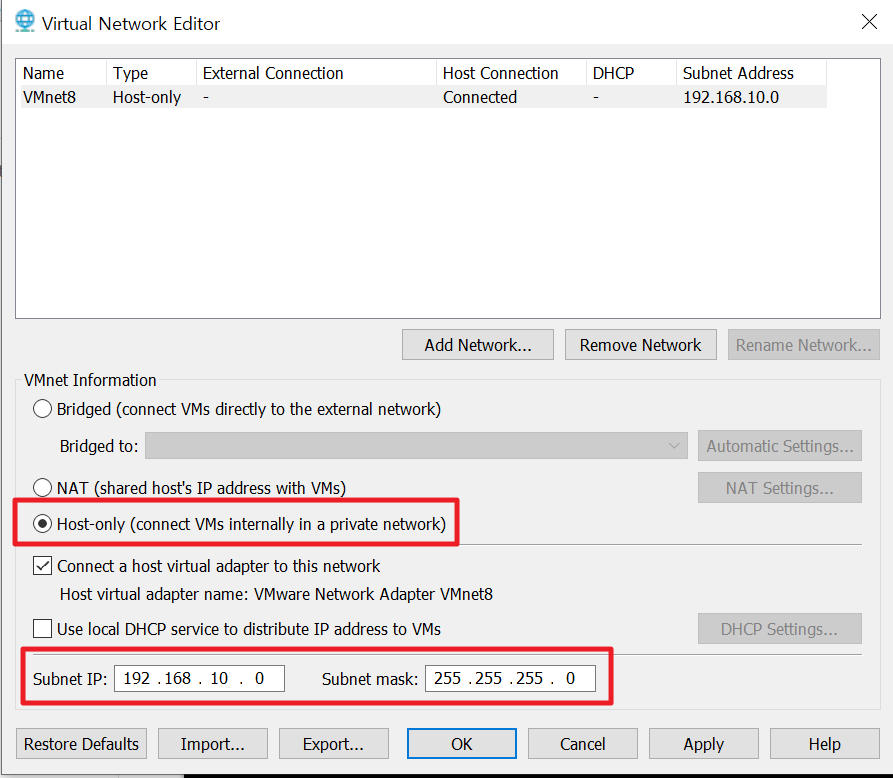Click the Import button
This screenshot has width=893, height=778.
coord(212,744)
